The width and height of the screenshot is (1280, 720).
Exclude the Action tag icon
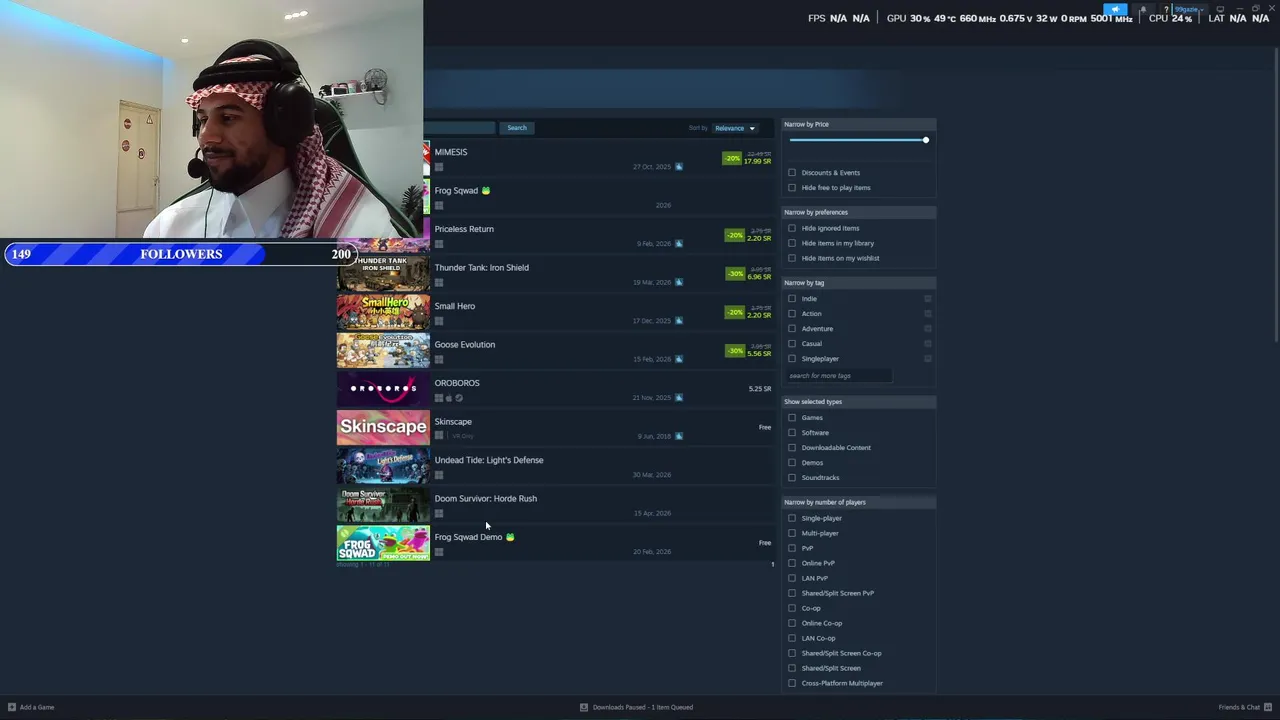coord(928,314)
